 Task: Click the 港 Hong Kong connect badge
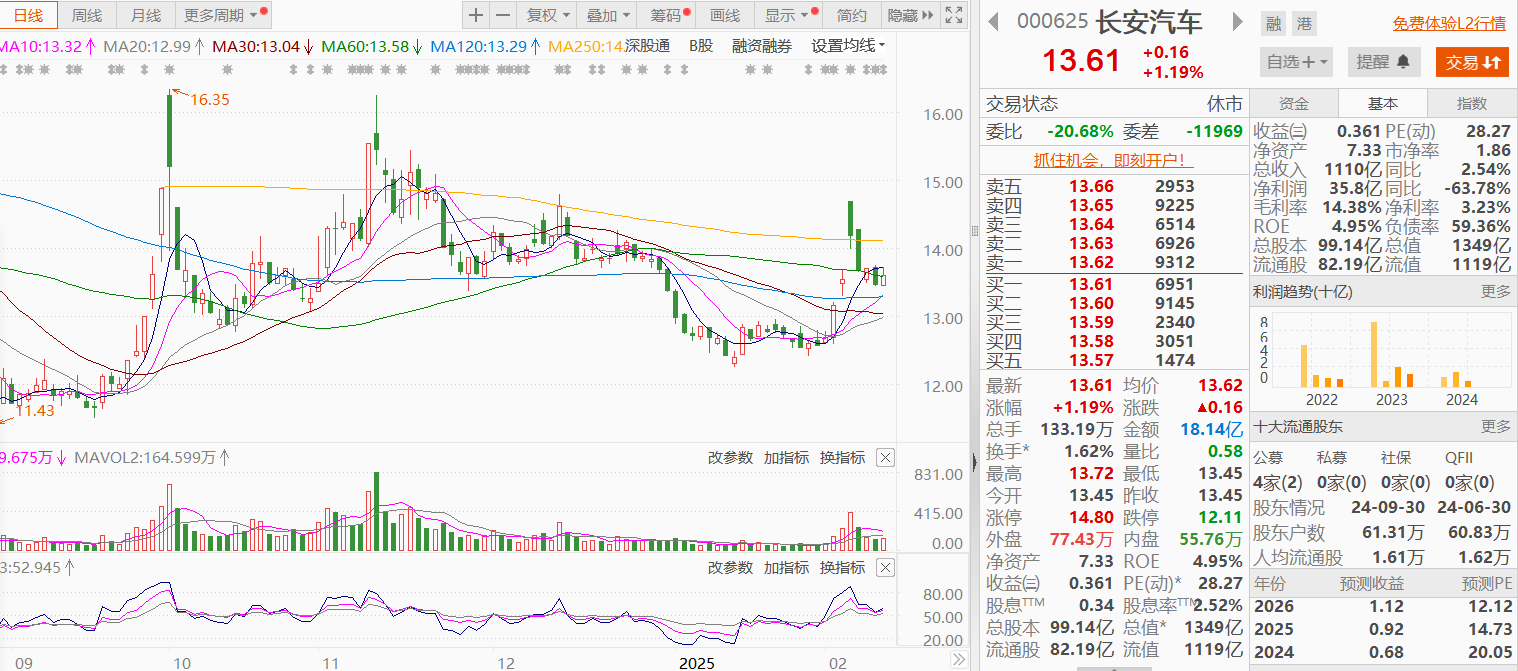(x=1303, y=23)
